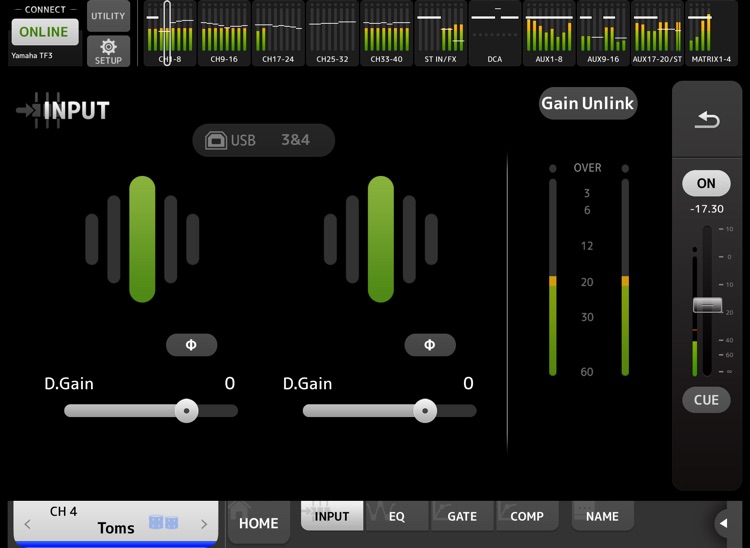The height and width of the screenshot is (548, 750).
Task: Go to next channel with right chevron
Action: pos(204,524)
